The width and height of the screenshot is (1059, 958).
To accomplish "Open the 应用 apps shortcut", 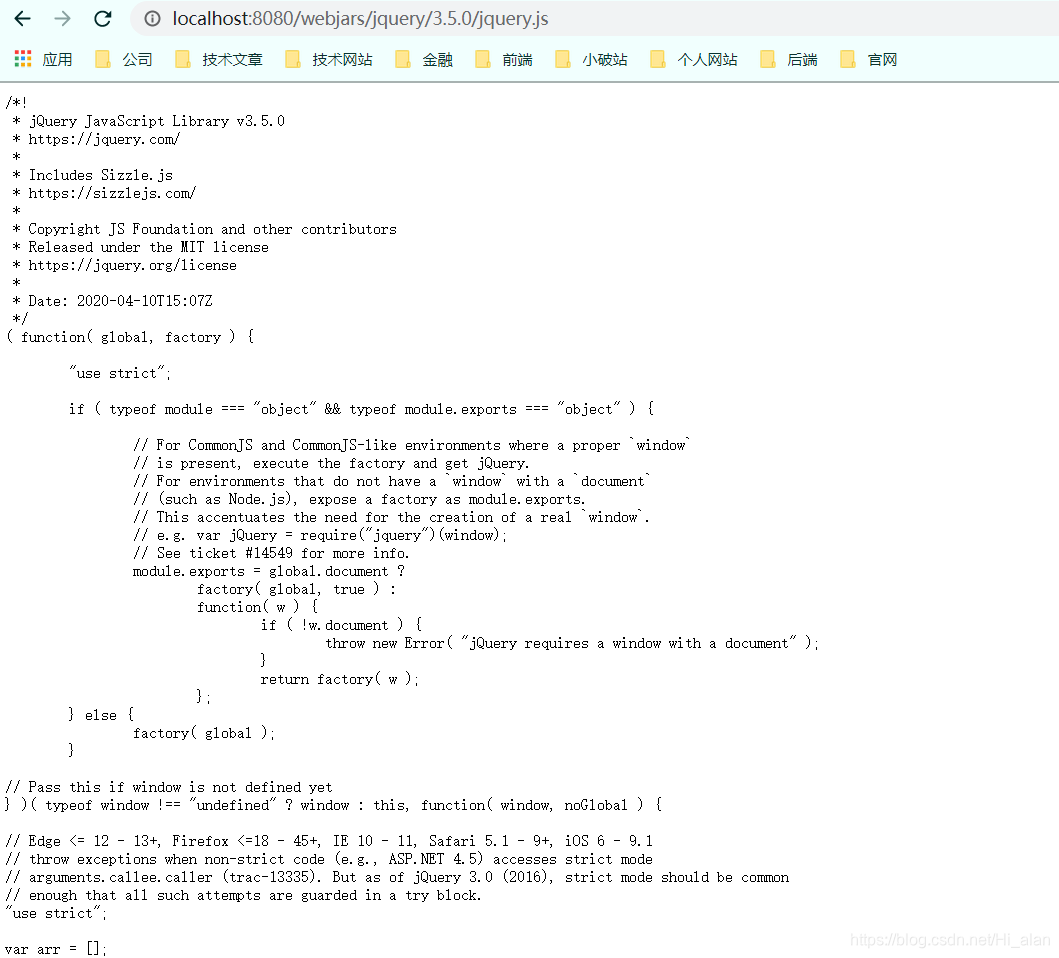I will [x=43, y=59].
